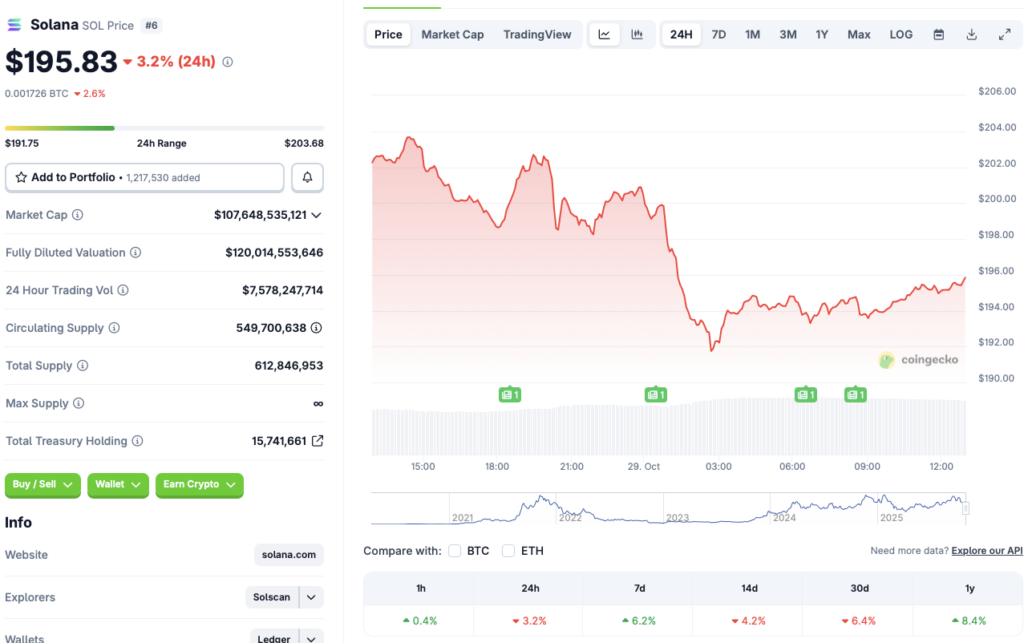Switch to the candlestick chart icon

tap(637, 33)
